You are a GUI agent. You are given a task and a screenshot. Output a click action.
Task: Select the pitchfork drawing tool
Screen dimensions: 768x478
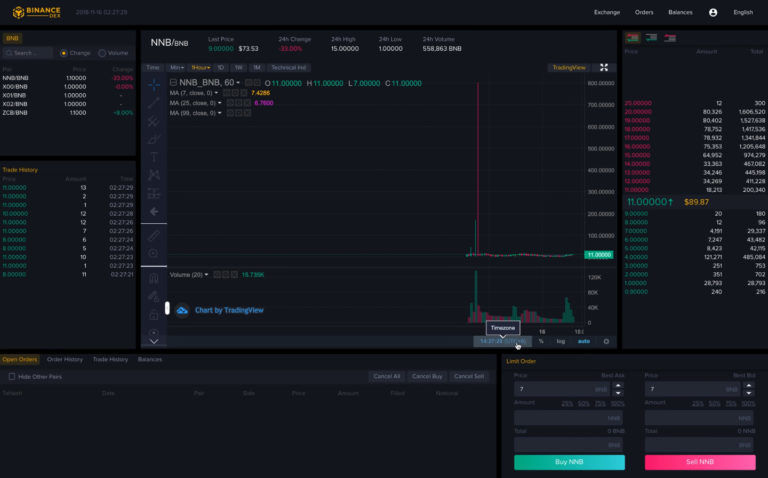[154, 120]
